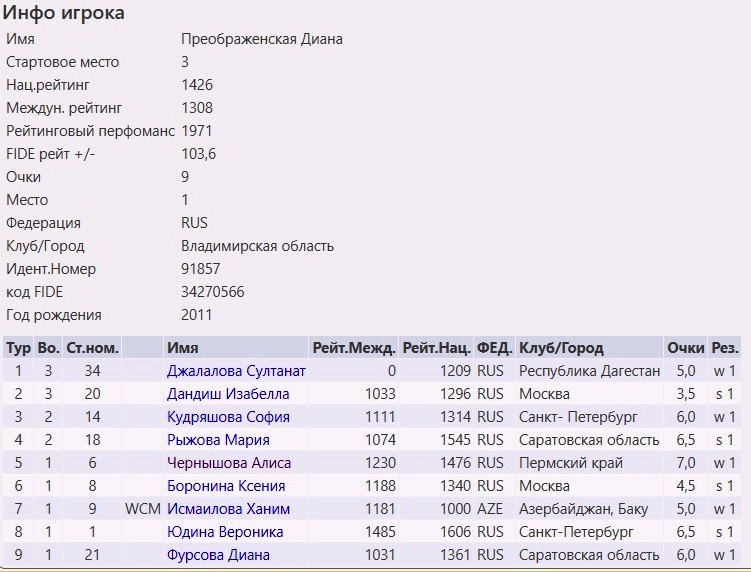751x572 pixels.
Task: Click the Очки column header
Action: (x=686, y=348)
